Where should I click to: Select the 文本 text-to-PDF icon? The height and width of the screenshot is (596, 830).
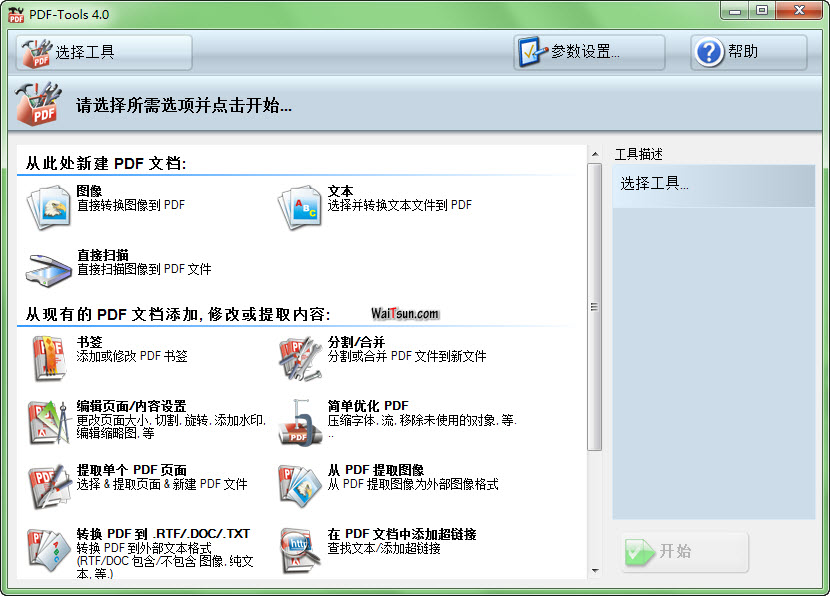[x=299, y=206]
